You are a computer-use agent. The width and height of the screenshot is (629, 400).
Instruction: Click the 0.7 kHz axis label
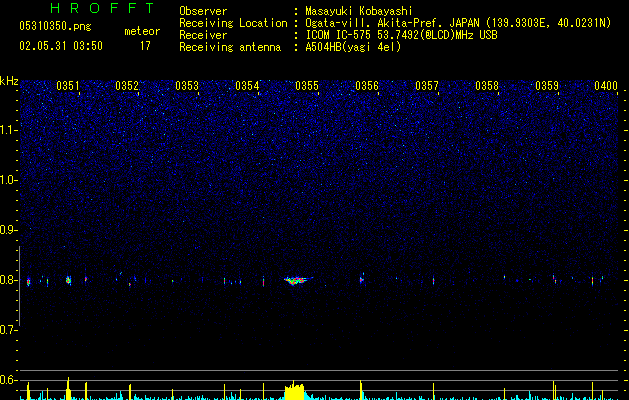point(9,330)
